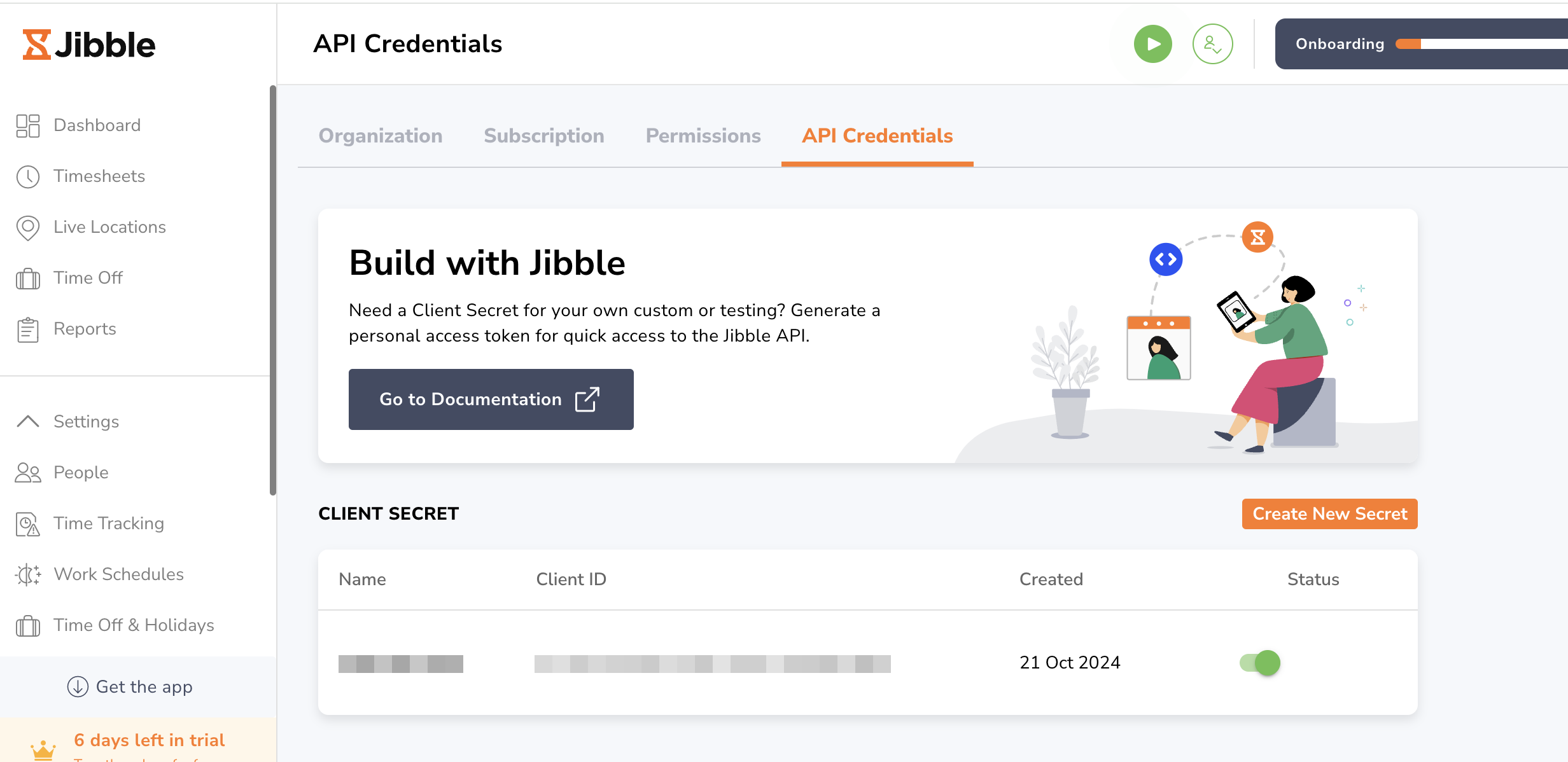Collapse the Settings section chevron
This screenshot has height=762, width=1568.
tap(28, 421)
